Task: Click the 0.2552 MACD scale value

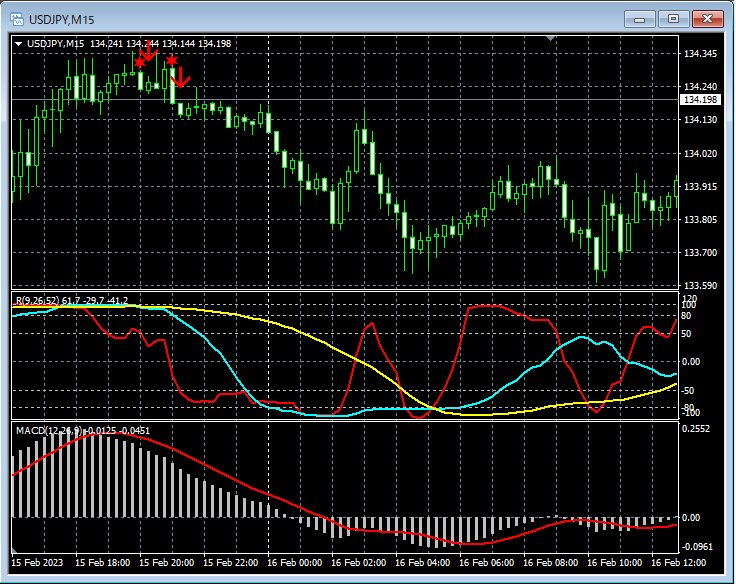Action: click(696, 429)
